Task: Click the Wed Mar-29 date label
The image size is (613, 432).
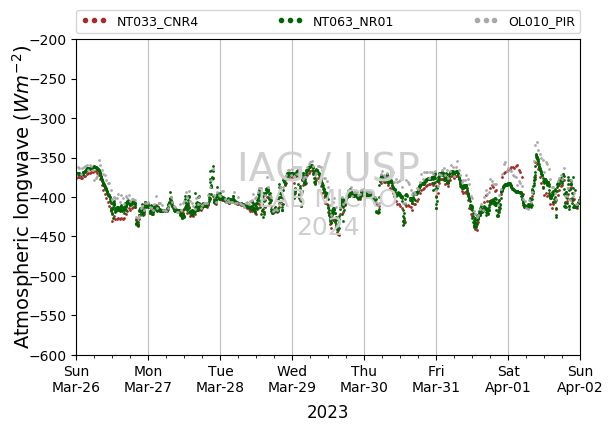Action: 292,379
